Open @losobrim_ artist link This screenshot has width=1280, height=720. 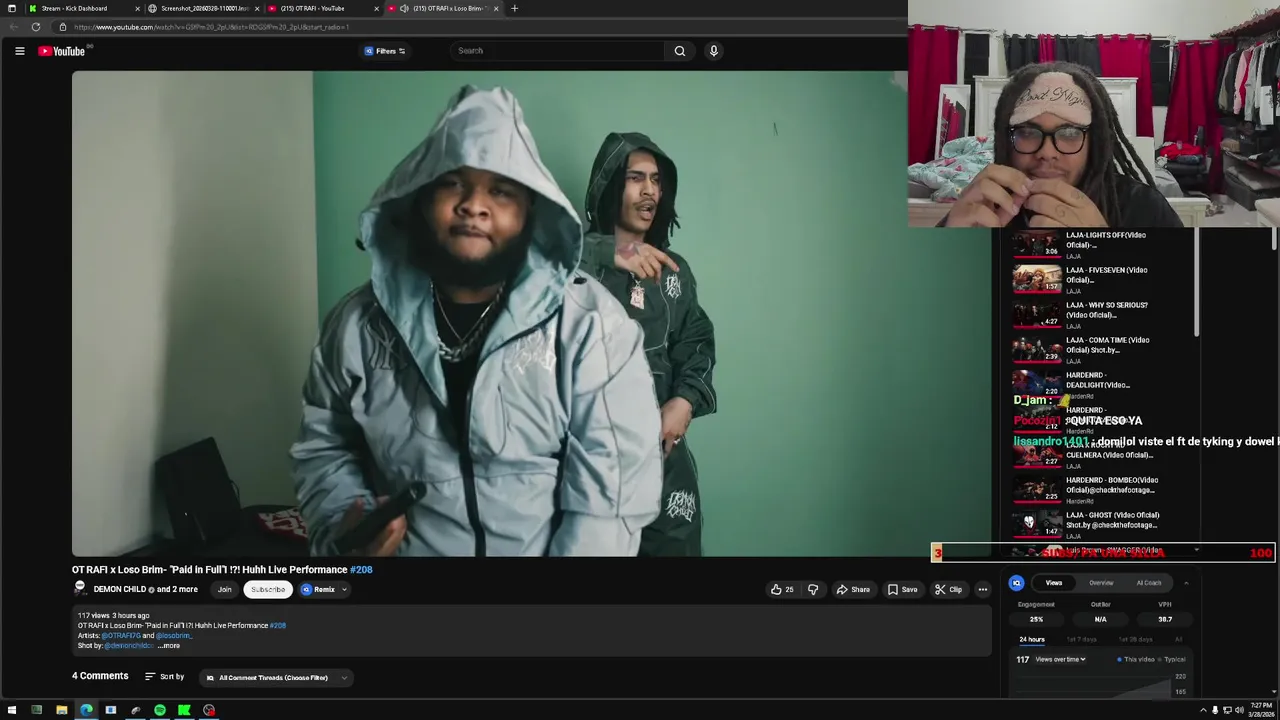173,636
